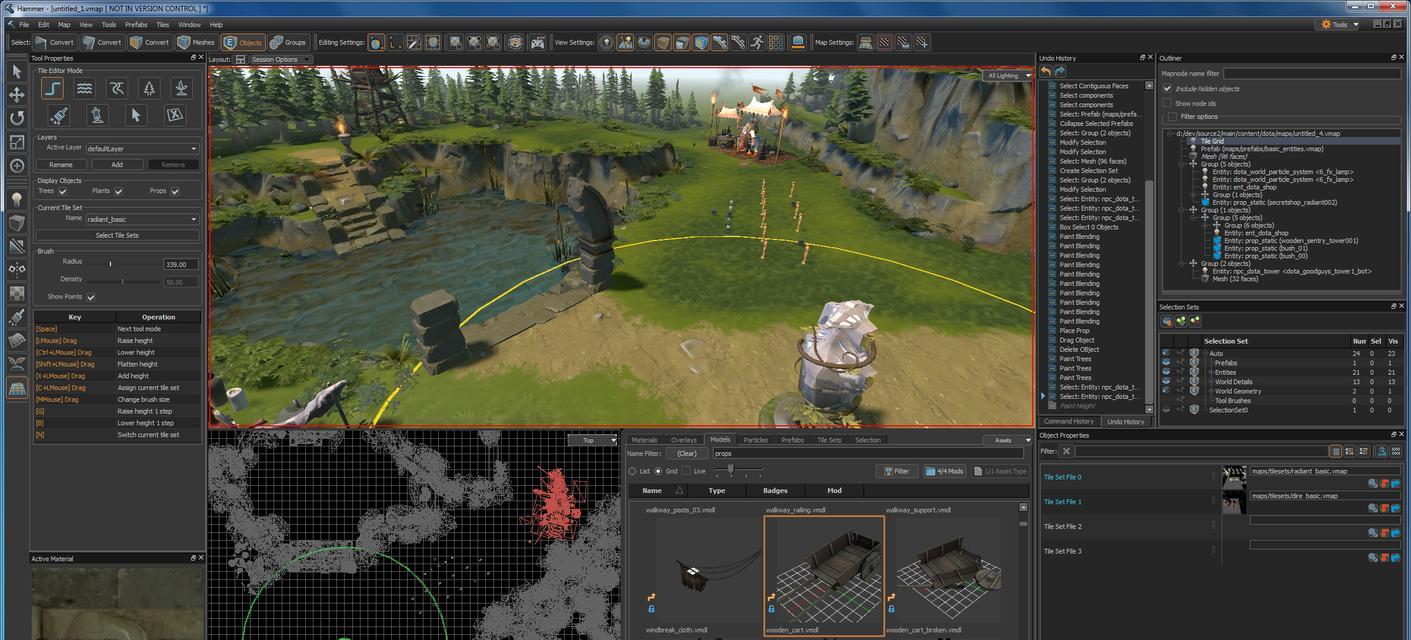1411x640 pixels.
Task: Click the gamepad icon in top toolbar
Action: click(x=538, y=42)
